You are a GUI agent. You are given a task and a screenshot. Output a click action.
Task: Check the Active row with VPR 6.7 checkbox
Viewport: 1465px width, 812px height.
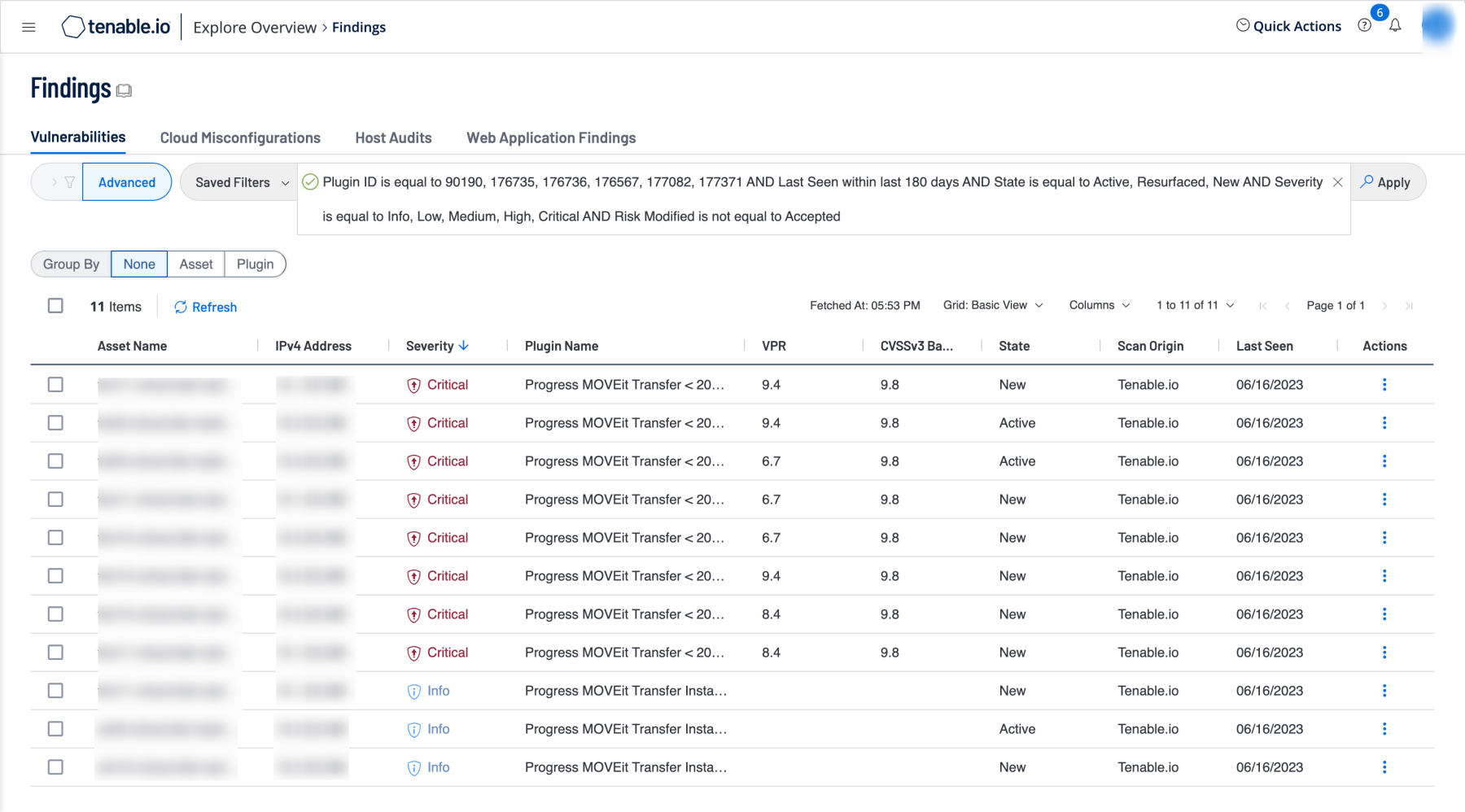(x=55, y=461)
